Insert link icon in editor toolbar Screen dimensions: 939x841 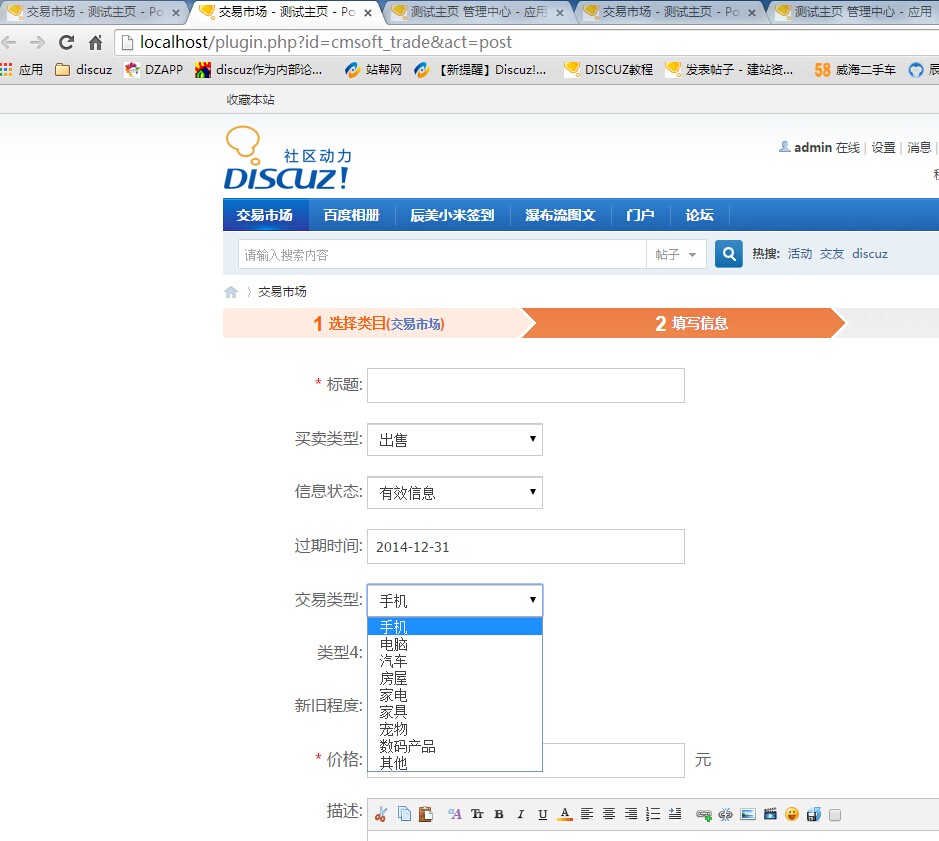(x=704, y=815)
